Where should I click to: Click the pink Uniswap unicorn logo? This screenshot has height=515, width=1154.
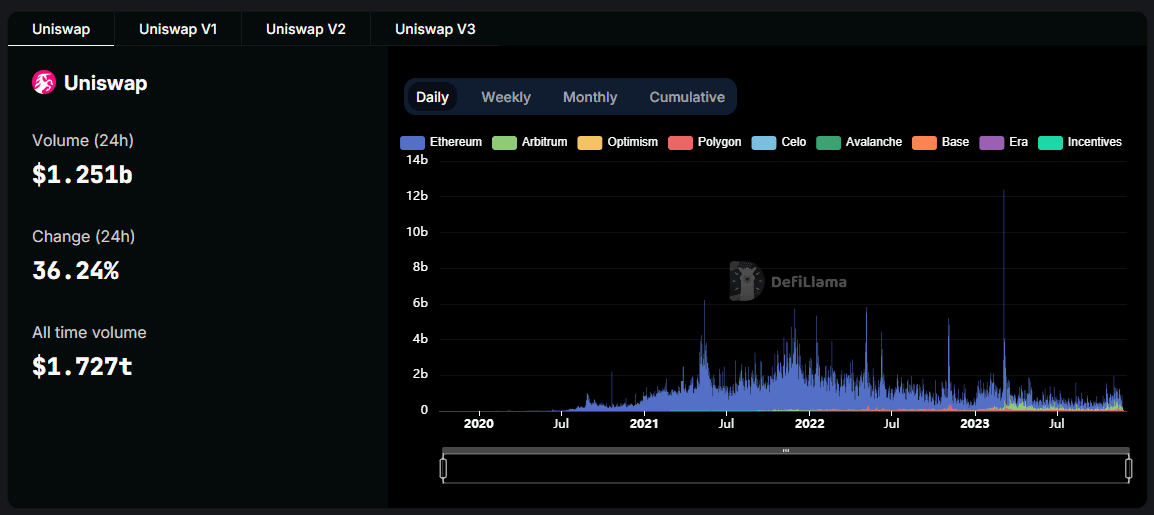pos(44,83)
